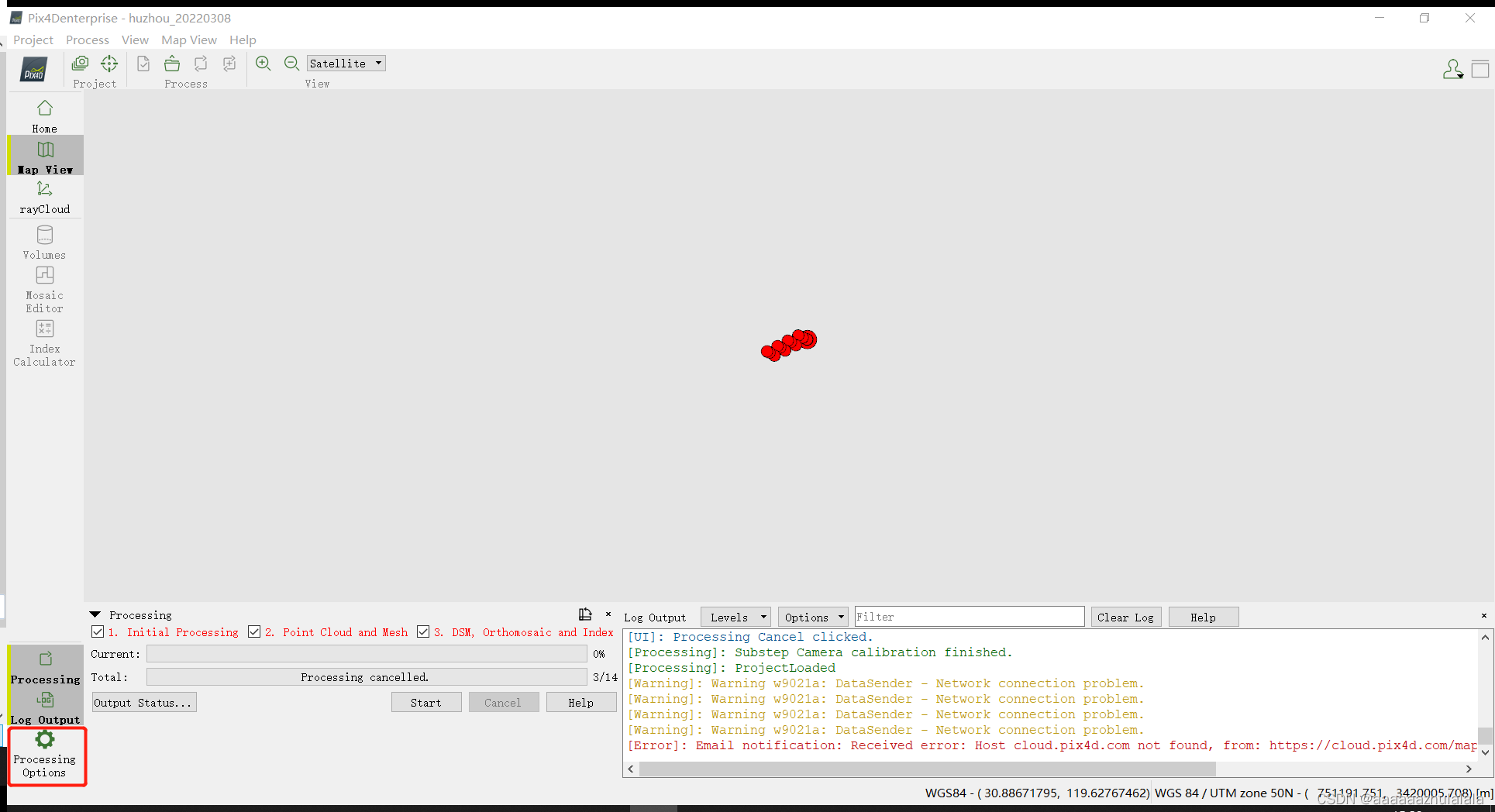
Task: Undock the Processing panel
Action: 585,614
